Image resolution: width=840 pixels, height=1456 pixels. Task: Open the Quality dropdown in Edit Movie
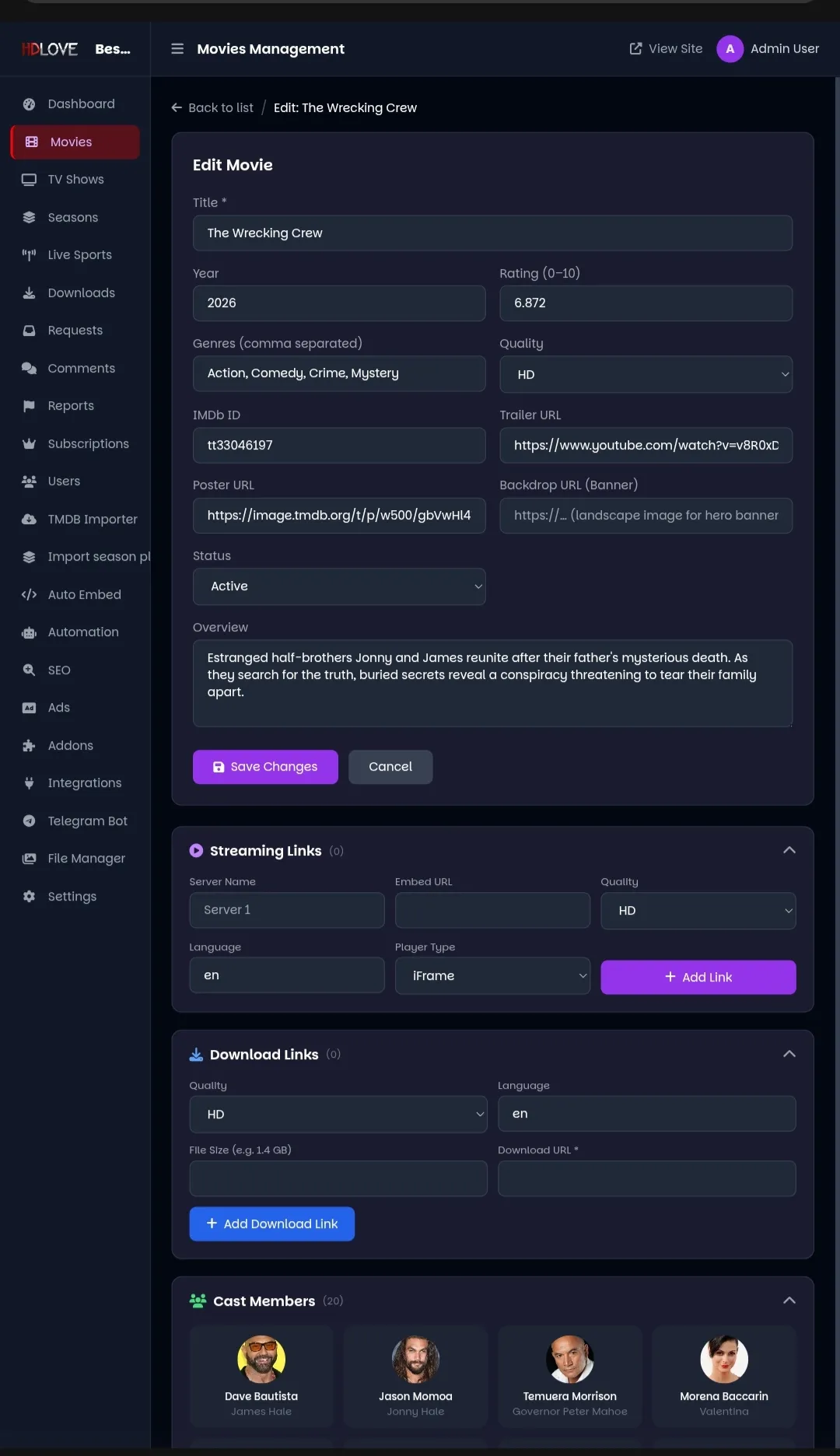point(646,375)
